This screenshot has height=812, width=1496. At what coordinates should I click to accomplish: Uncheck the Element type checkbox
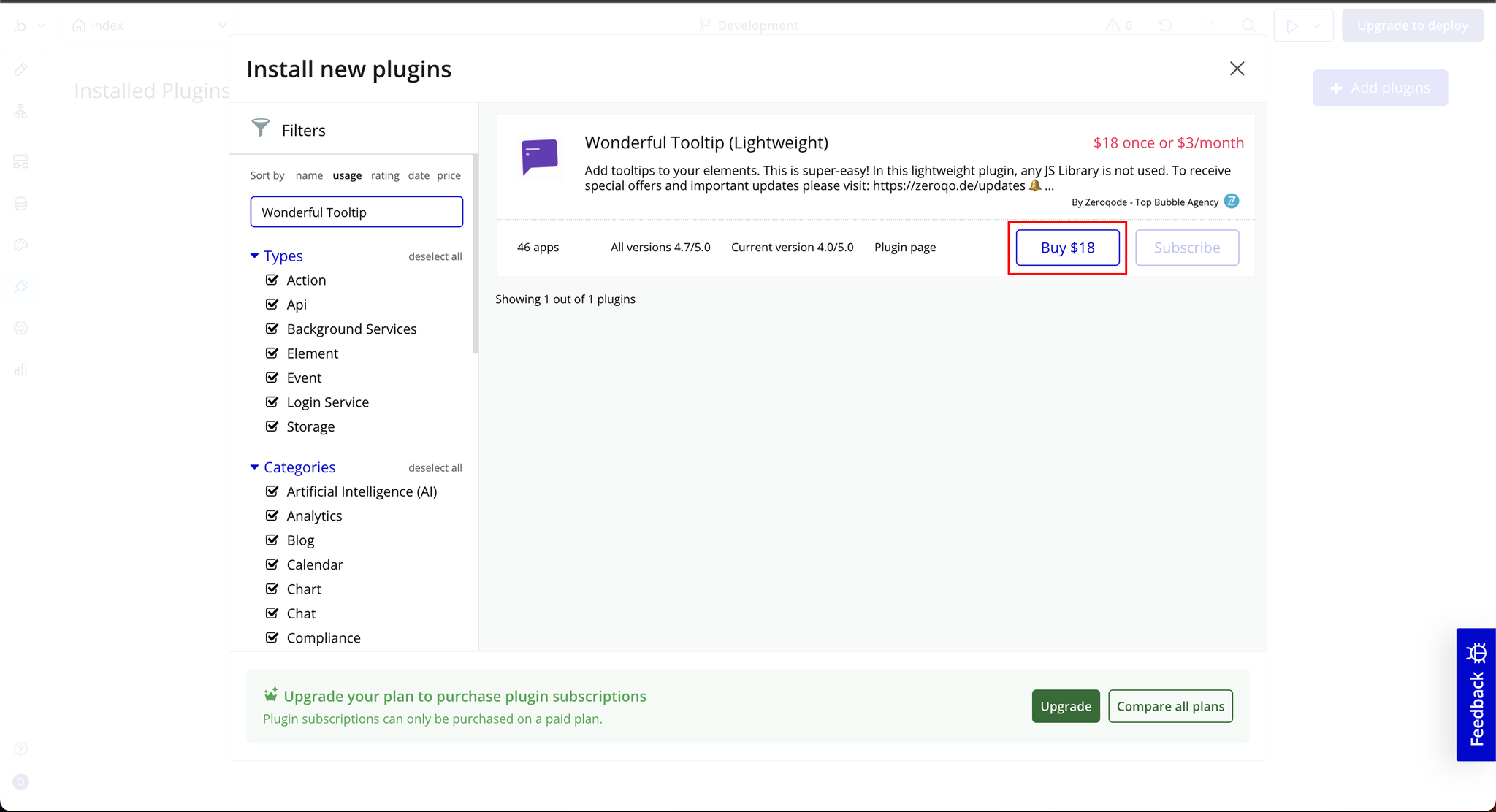point(272,353)
